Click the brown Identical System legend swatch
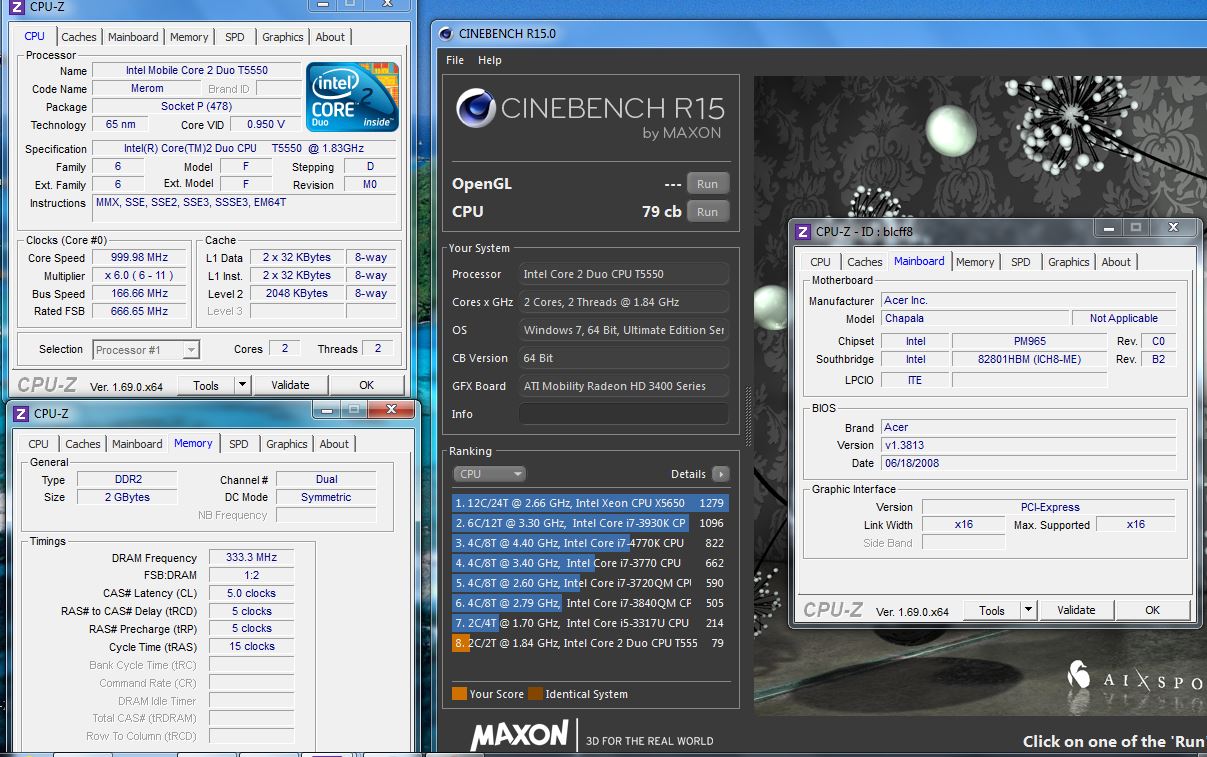This screenshot has height=757, width=1207. [535, 694]
